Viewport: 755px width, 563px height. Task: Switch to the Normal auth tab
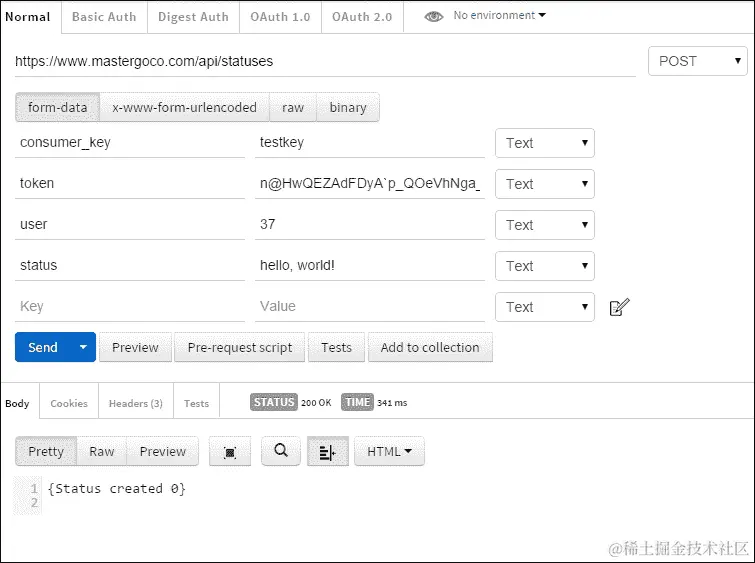click(28, 17)
